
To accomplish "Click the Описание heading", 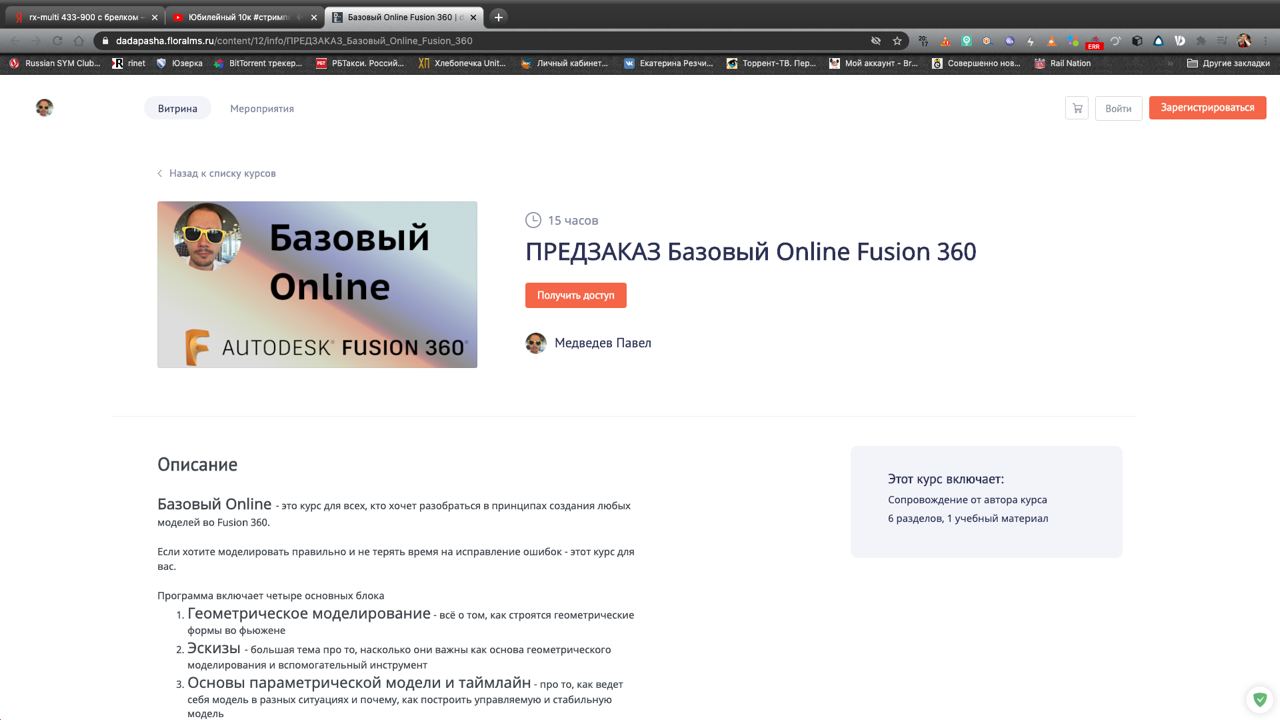I will click(x=197, y=464).
